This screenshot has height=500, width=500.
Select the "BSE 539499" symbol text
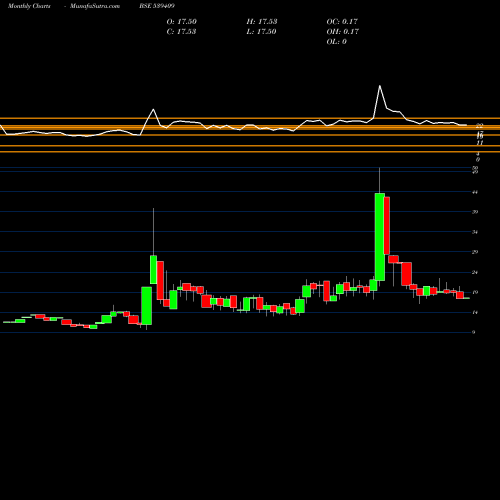(x=157, y=6)
